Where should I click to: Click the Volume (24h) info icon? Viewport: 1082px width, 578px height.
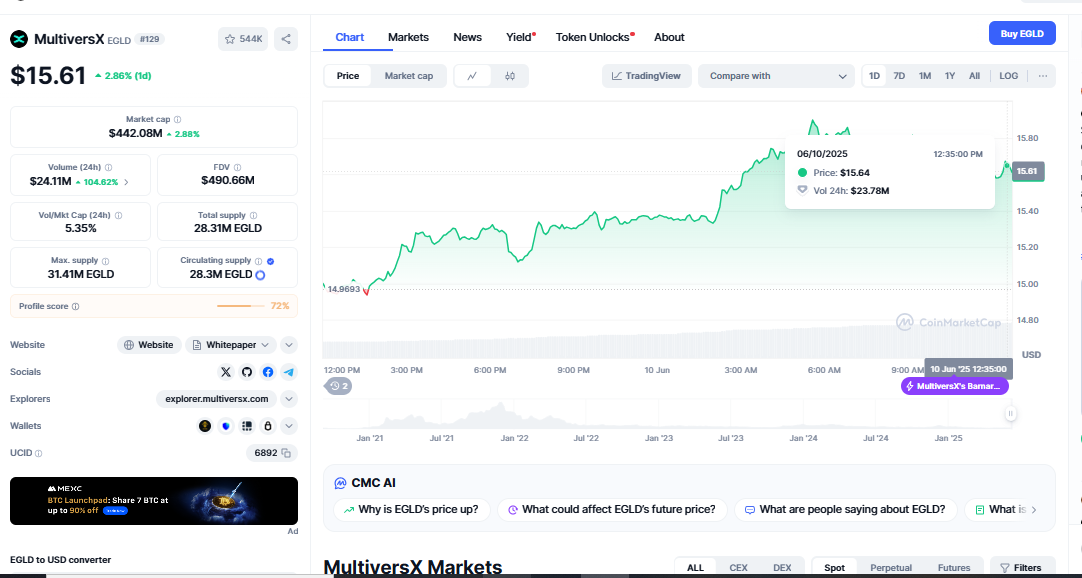pyautogui.click(x=109, y=168)
